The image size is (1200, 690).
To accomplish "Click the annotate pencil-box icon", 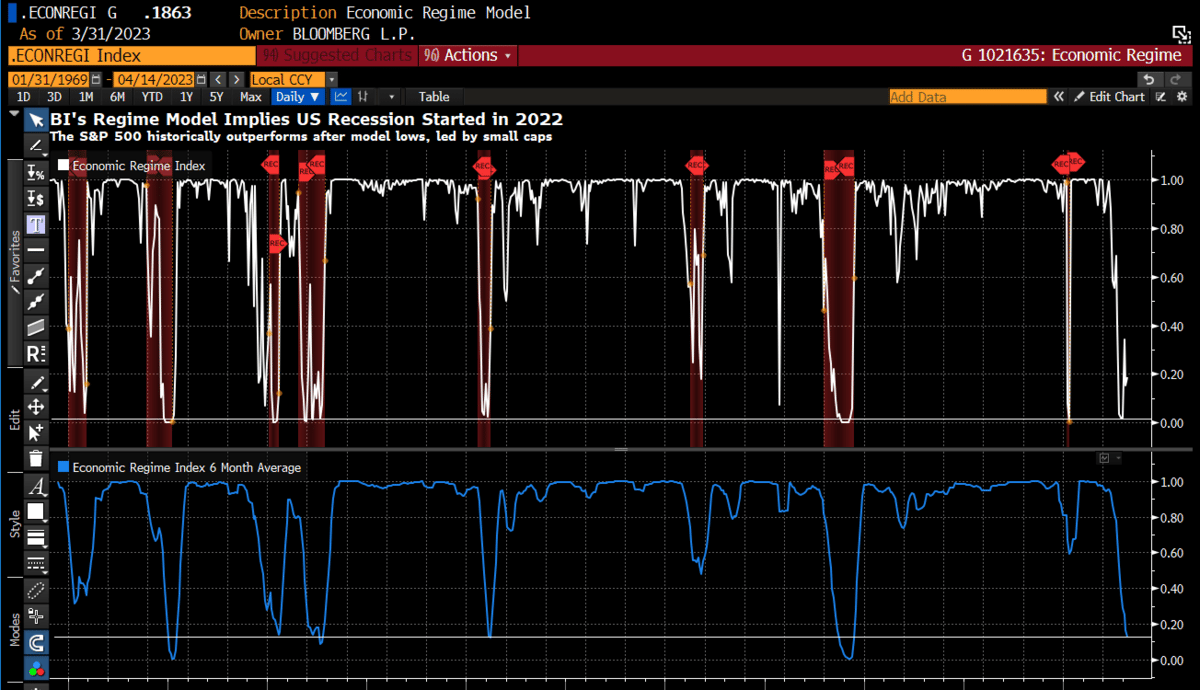I will [x=1161, y=97].
